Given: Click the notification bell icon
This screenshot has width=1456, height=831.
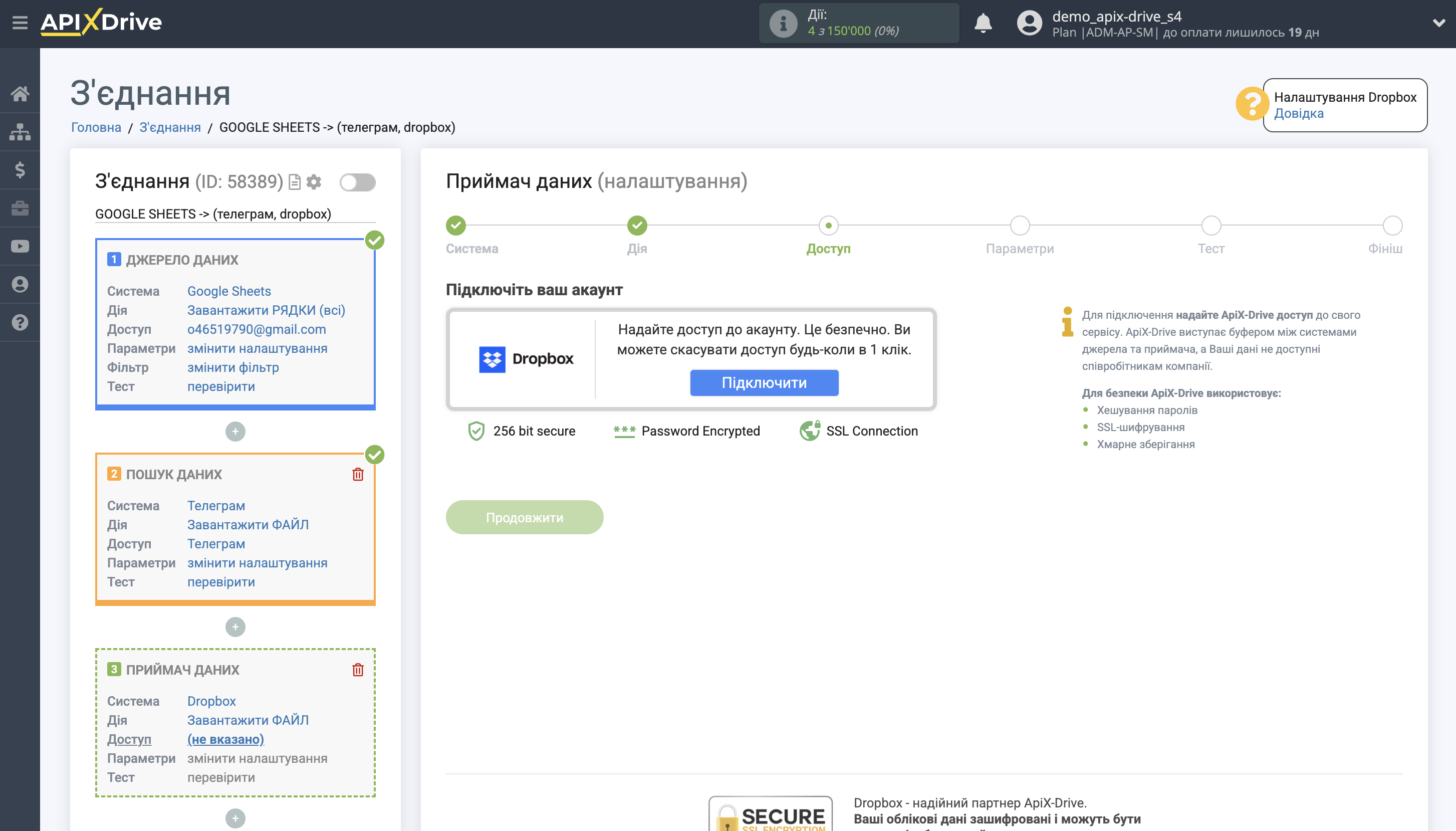Looking at the screenshot, I should pos(984,23).
